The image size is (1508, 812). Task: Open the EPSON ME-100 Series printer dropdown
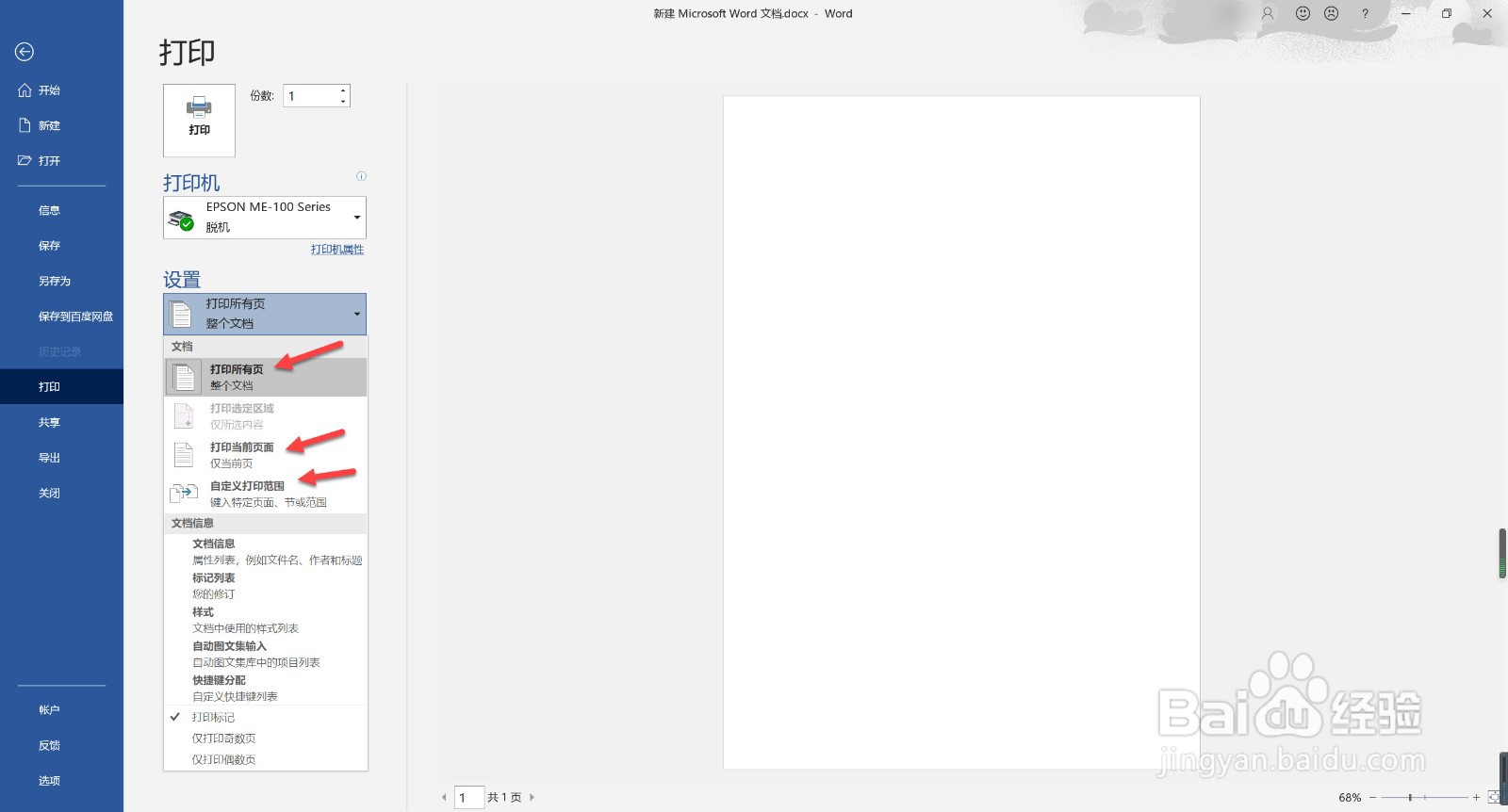coord(265,218)
